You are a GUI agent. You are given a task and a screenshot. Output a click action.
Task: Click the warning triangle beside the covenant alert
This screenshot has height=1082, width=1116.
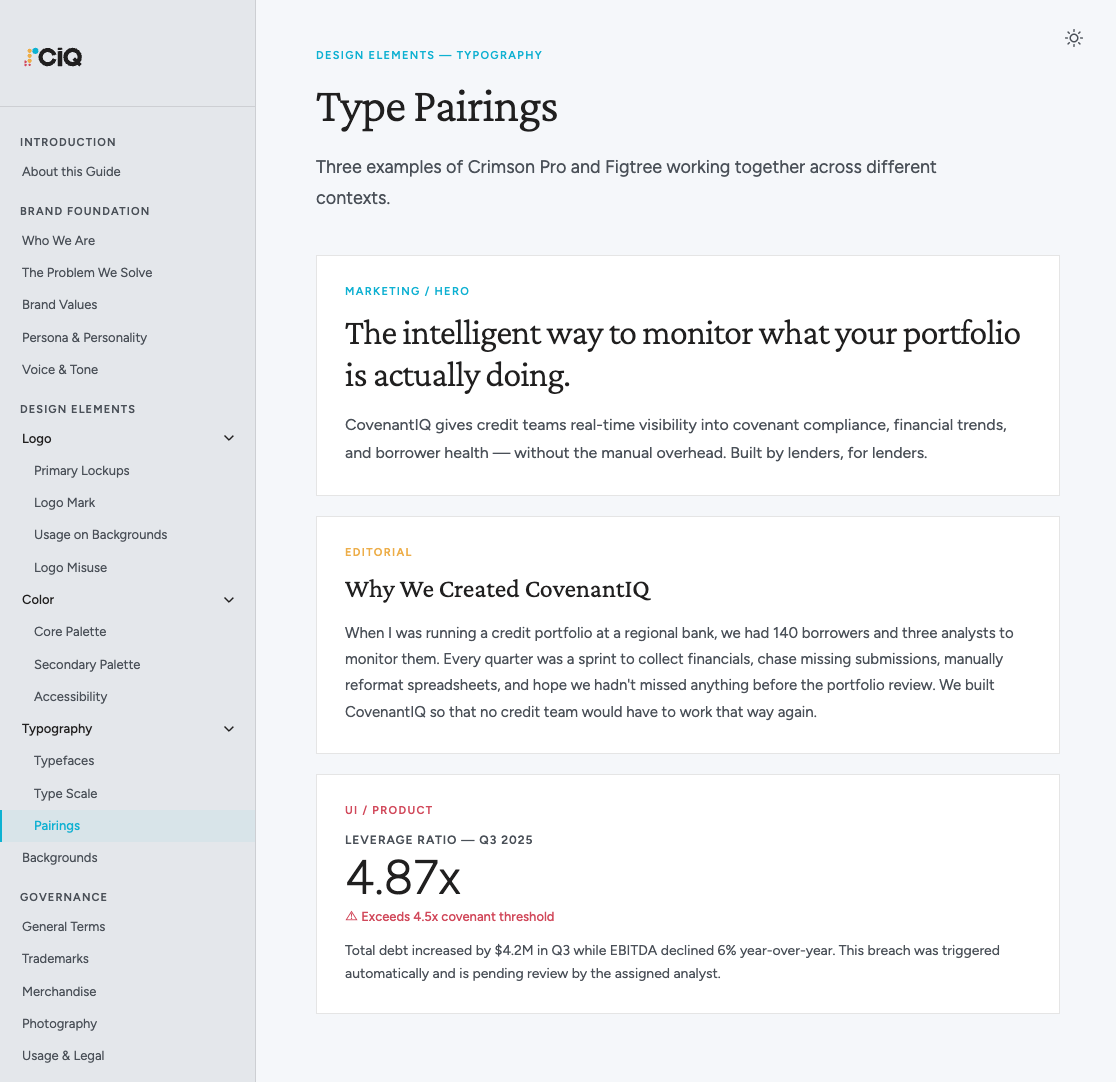pos(350,916)
